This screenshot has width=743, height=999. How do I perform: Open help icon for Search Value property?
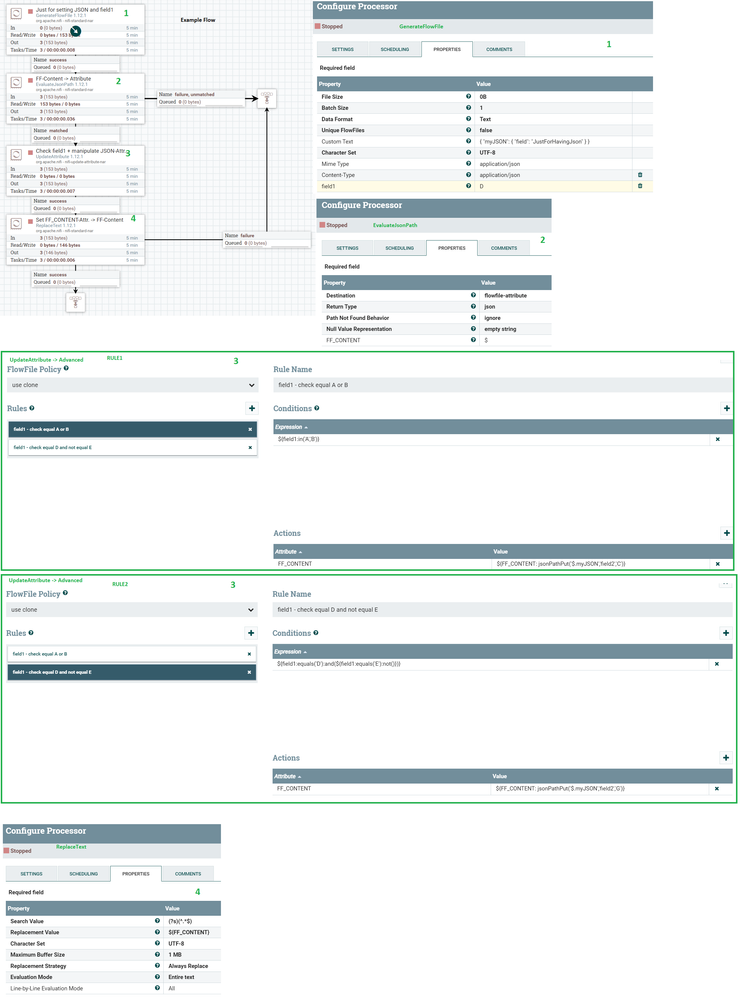[157, 921]
